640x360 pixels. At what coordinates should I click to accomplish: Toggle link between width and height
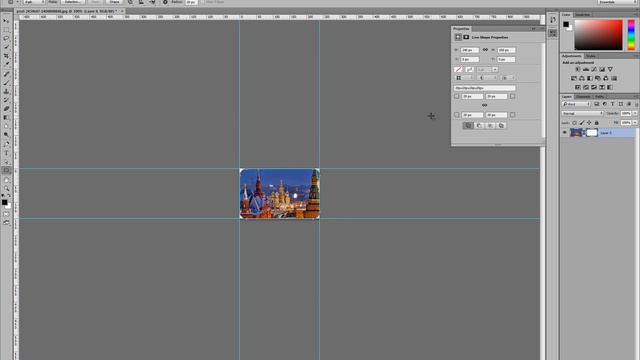[x=485, y=50]
